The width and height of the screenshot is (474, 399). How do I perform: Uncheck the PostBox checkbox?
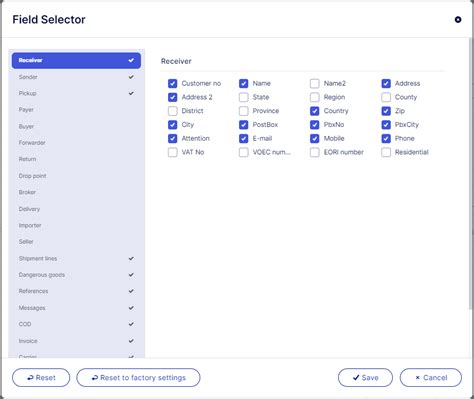244,125
